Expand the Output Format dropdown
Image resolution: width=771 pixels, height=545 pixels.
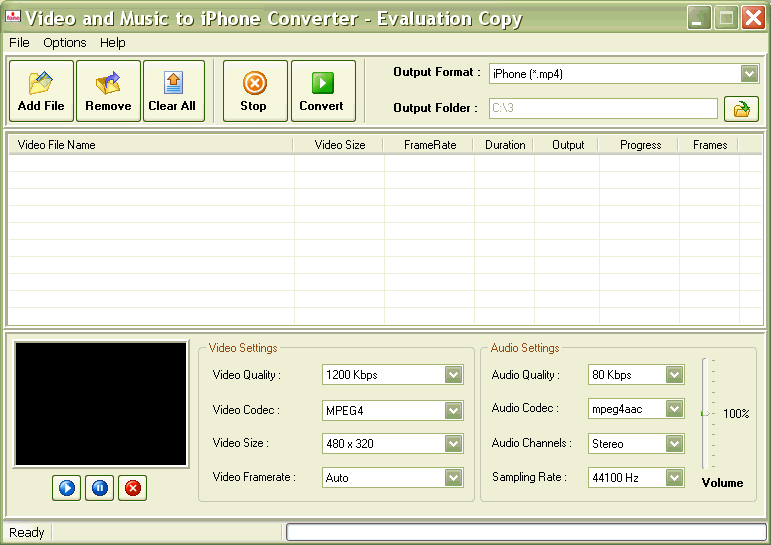749,74
